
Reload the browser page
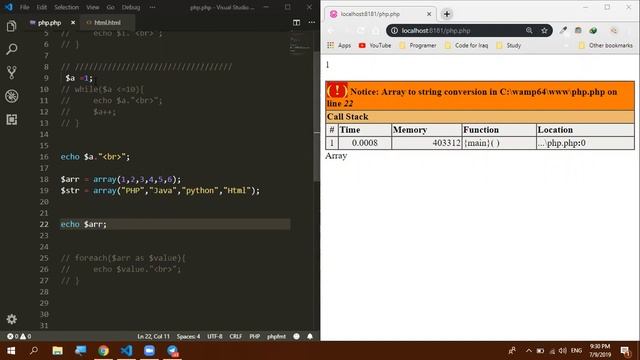[x=361, y=31]
